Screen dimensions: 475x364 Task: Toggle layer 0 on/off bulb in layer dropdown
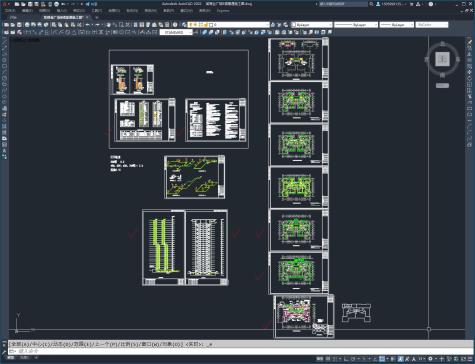point(191,25)
